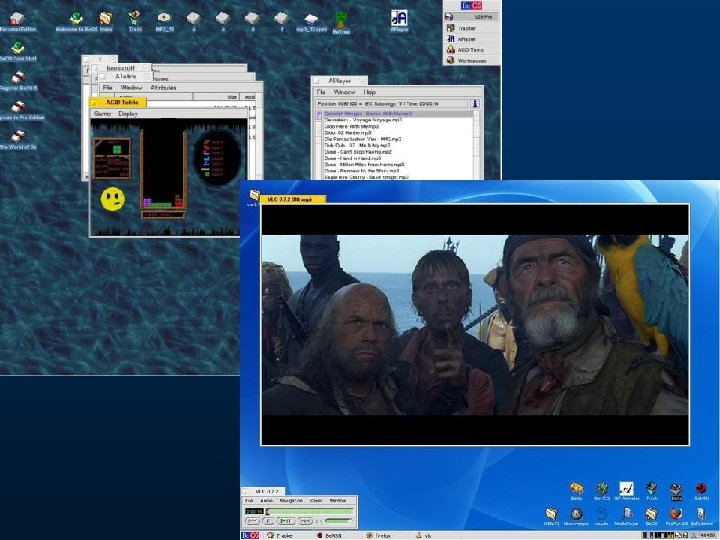Image resolution: width=720 pixels, height=540 pixels.
Task: Click the BeOS logo in the bottom taskbar
Action: pyautogui.click(x=250, y=535)
